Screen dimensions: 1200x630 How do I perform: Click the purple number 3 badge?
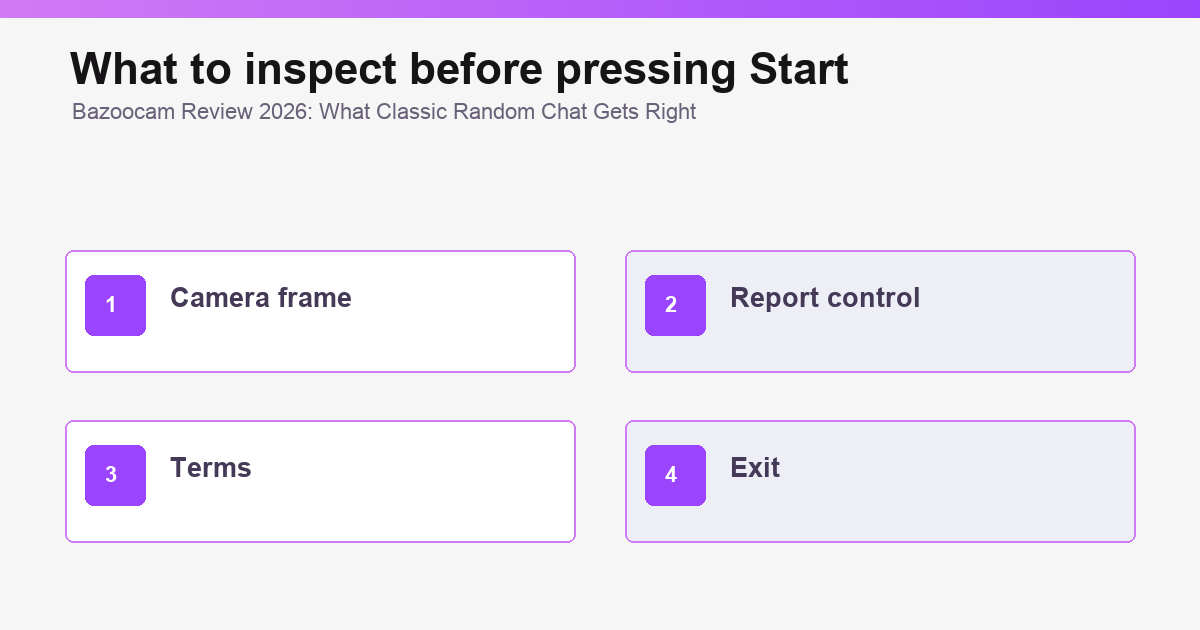[x=115, y=475]
